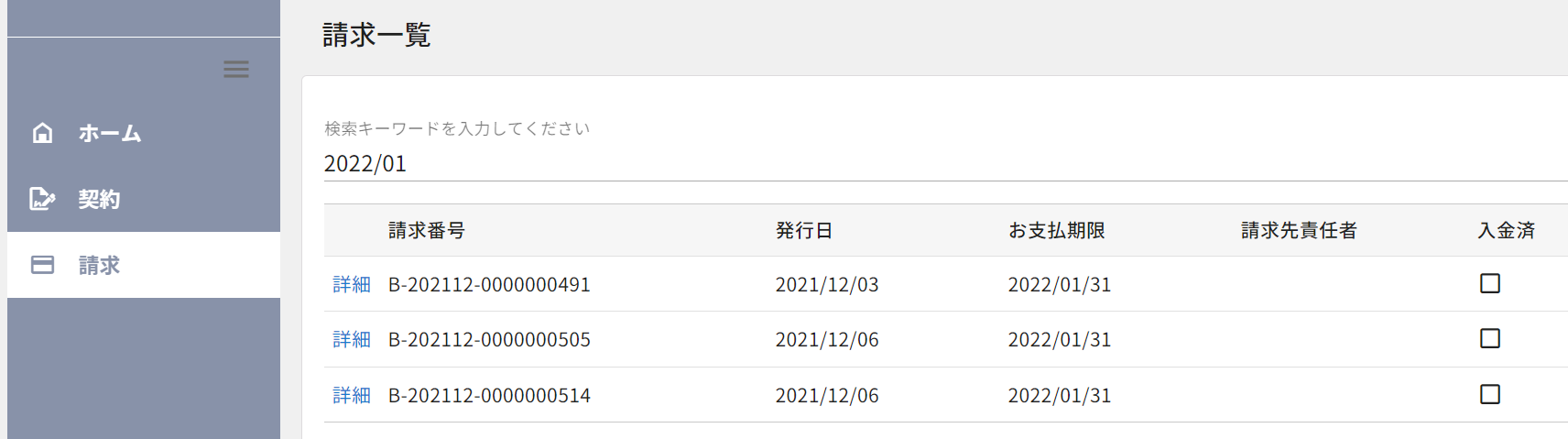The width and height of the screenshot is (1568, 439).
Task: Click the home icon in sidebar
Action: [42, 133]
